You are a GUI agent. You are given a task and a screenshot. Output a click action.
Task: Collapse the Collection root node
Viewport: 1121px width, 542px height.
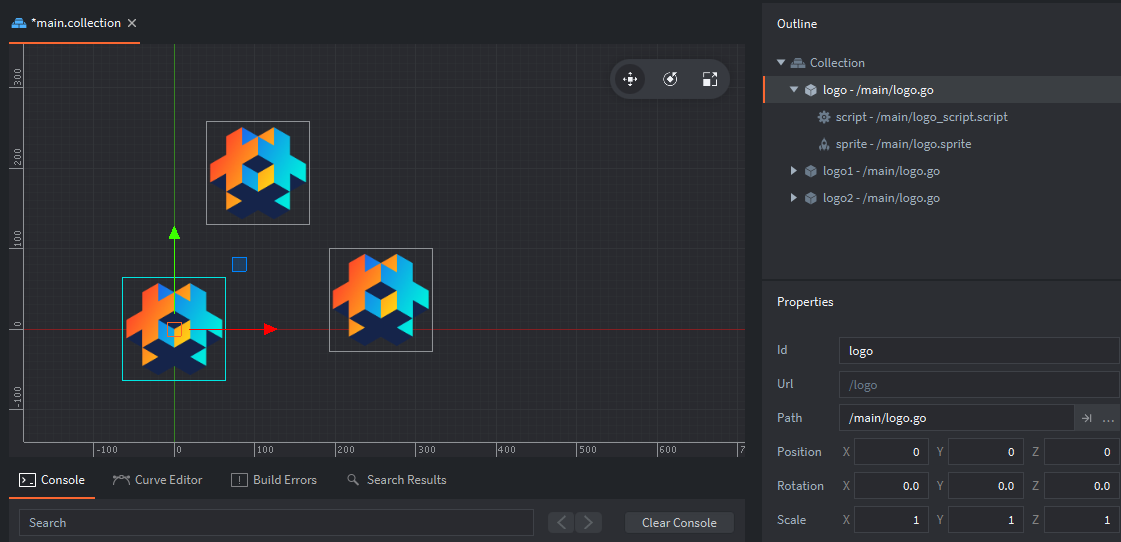coord(781,63)
